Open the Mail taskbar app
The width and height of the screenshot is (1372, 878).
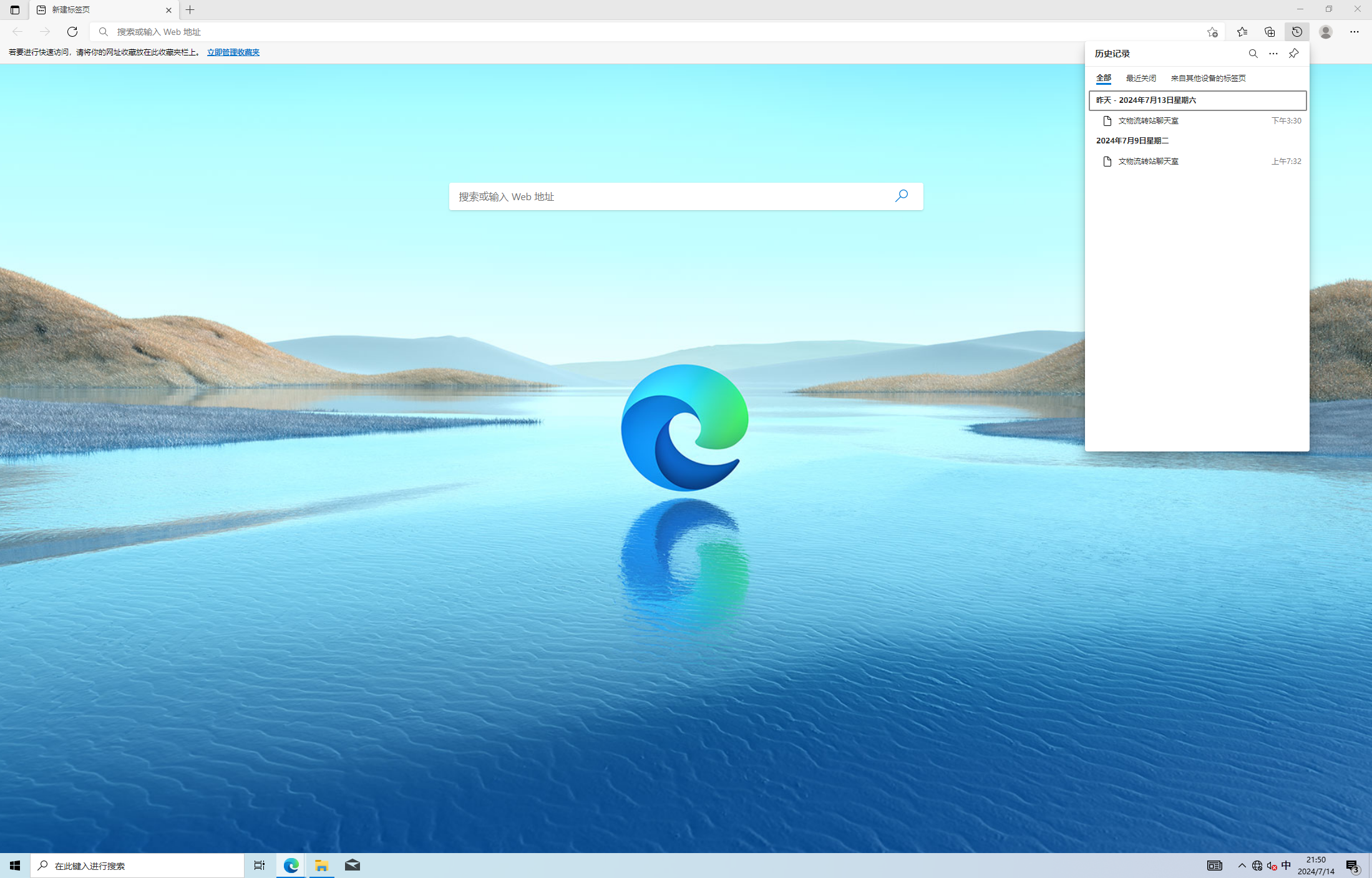click(x=353, y=866)
